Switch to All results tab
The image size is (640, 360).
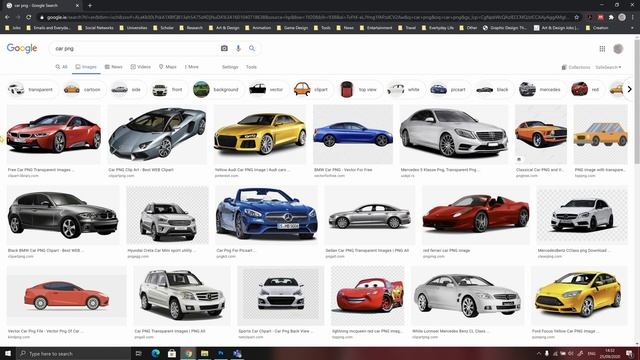[61, 67]
